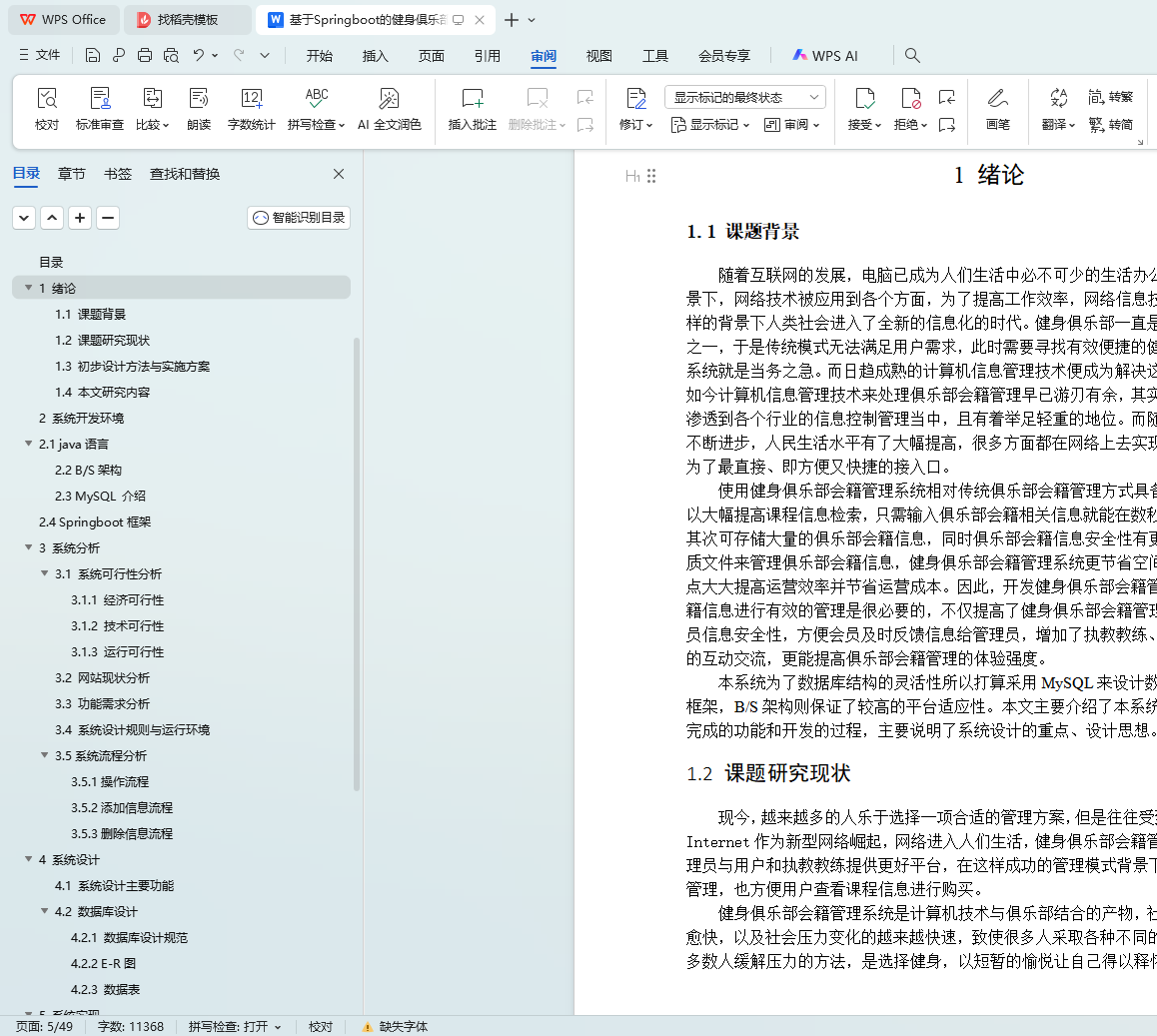The height and width of the screenshot is (1036, 1157).
Task: Switch to the 章节 panel tab
Action: tap(72, 174)
